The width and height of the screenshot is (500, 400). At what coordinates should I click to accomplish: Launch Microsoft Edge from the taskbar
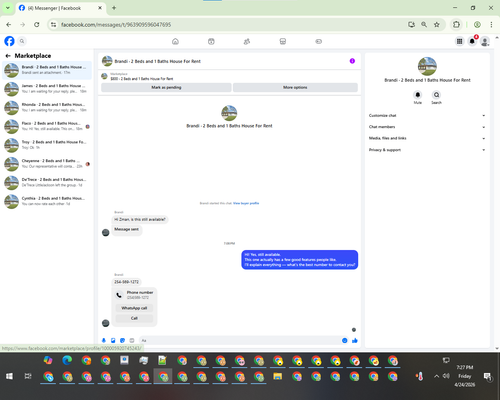click(67, 360)
